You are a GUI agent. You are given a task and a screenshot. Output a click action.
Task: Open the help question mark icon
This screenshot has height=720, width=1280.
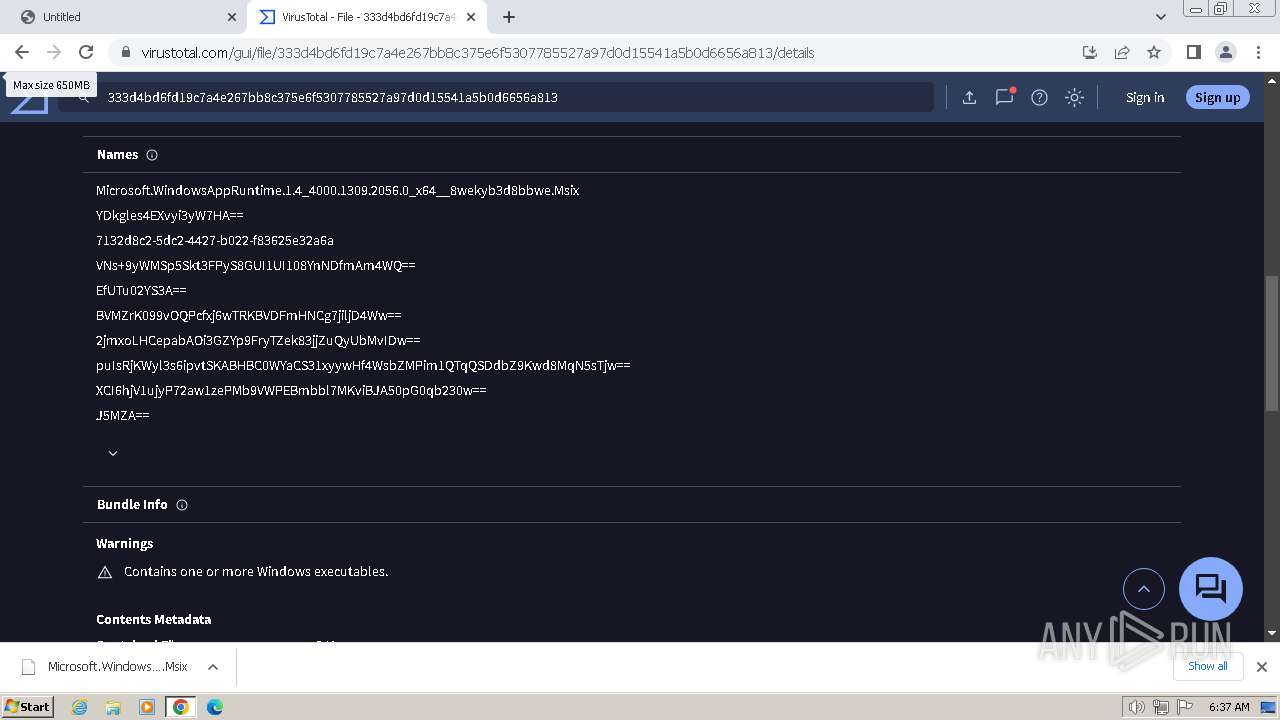coord(1039,97)
